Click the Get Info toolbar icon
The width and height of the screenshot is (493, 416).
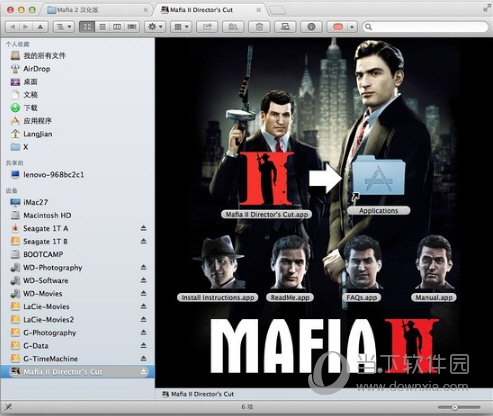pos(311,27)
